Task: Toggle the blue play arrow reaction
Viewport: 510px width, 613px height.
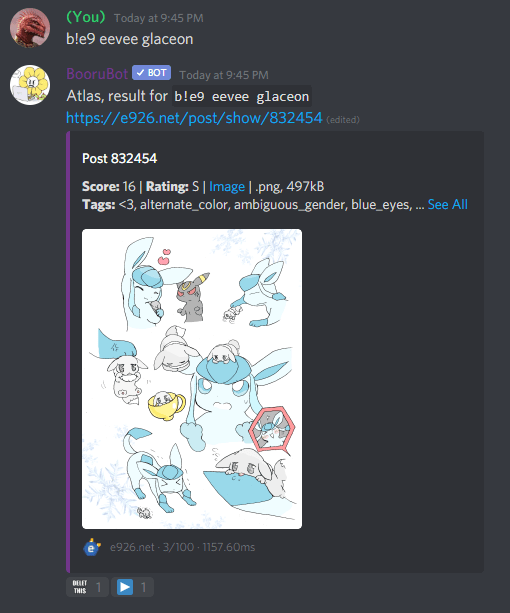Action: click(132, 587)
